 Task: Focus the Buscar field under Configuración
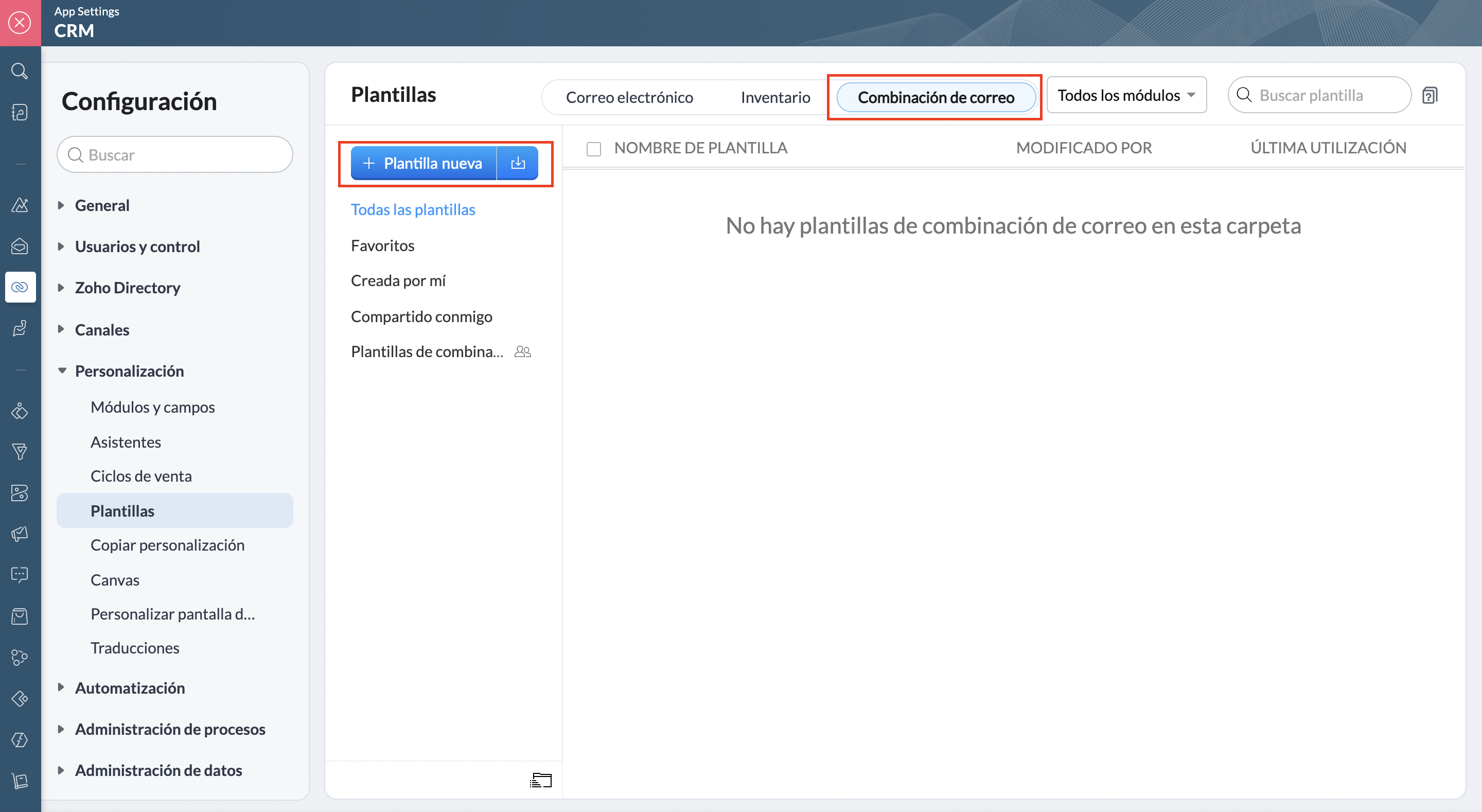tap(174, 154)
